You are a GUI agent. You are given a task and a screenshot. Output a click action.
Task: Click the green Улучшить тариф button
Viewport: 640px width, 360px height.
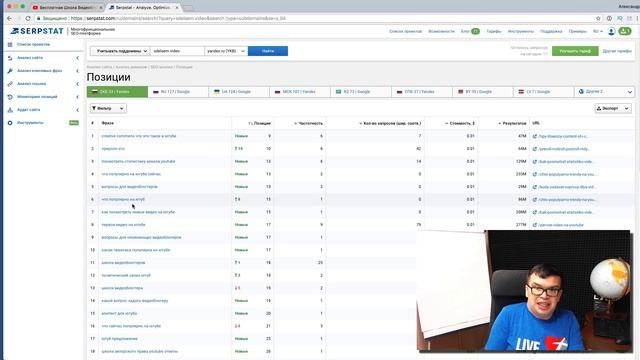click(575, 51)
